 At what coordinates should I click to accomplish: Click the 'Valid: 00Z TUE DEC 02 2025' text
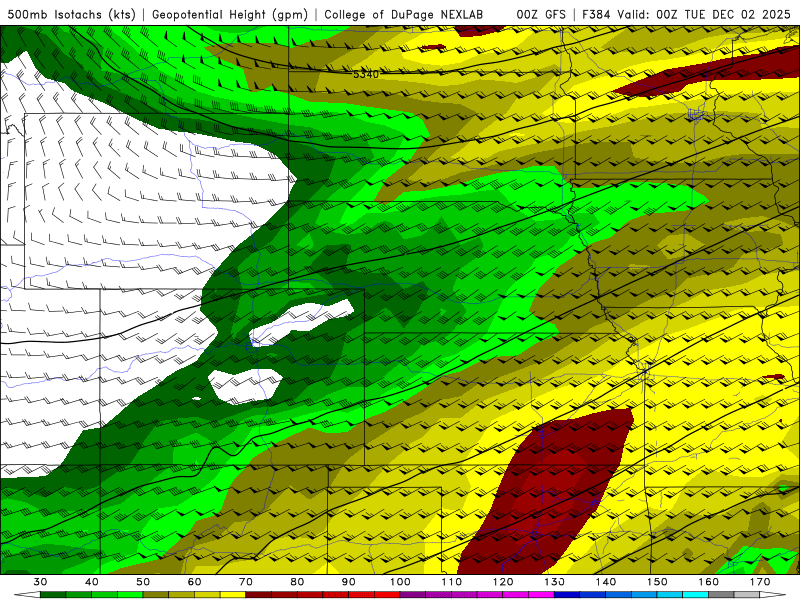point(704,14)
